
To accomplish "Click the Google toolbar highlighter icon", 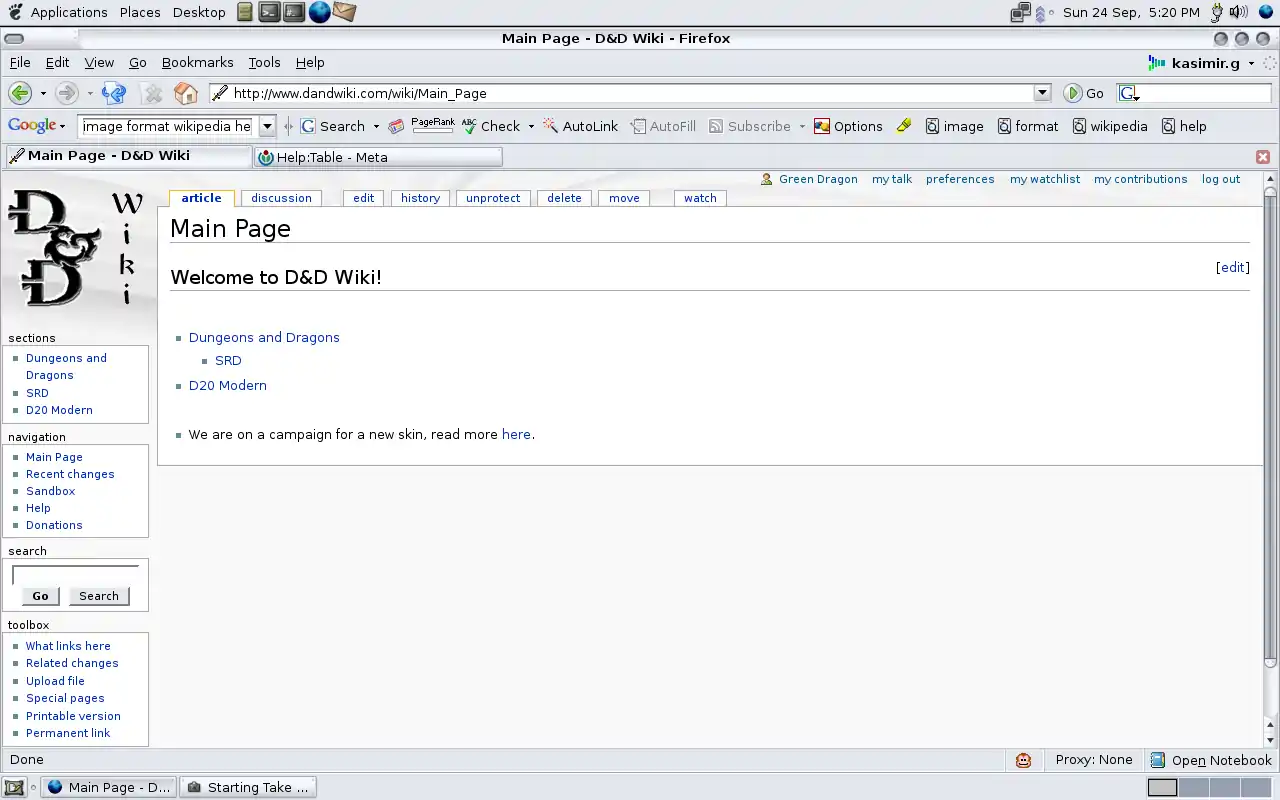I will (x=904, y=126).
